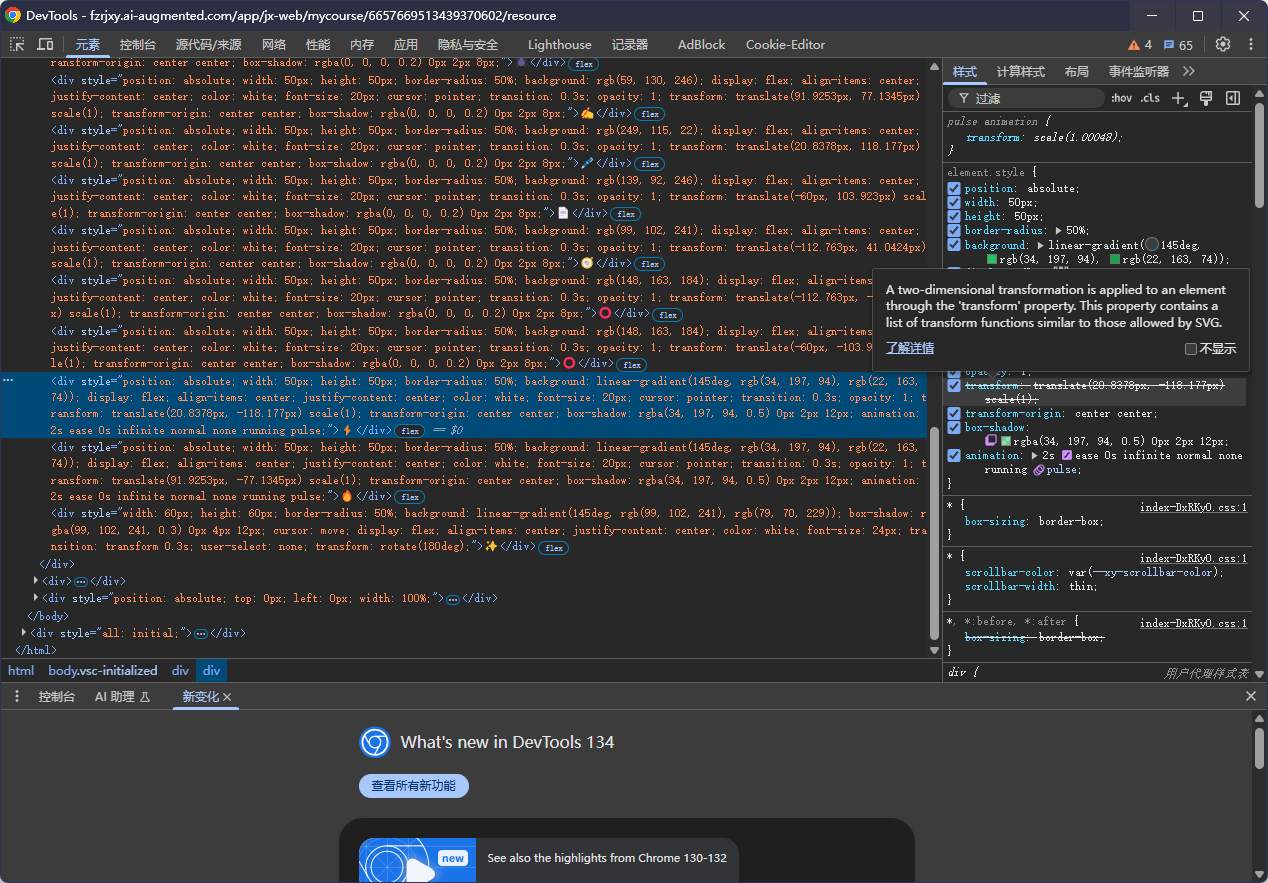Open DevTools settings gear
Viewport: 1268px width, 883px height.
pos(1222,45)
